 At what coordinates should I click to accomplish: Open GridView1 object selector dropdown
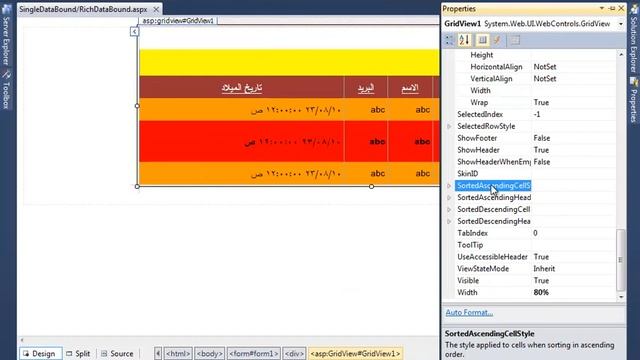621,24
